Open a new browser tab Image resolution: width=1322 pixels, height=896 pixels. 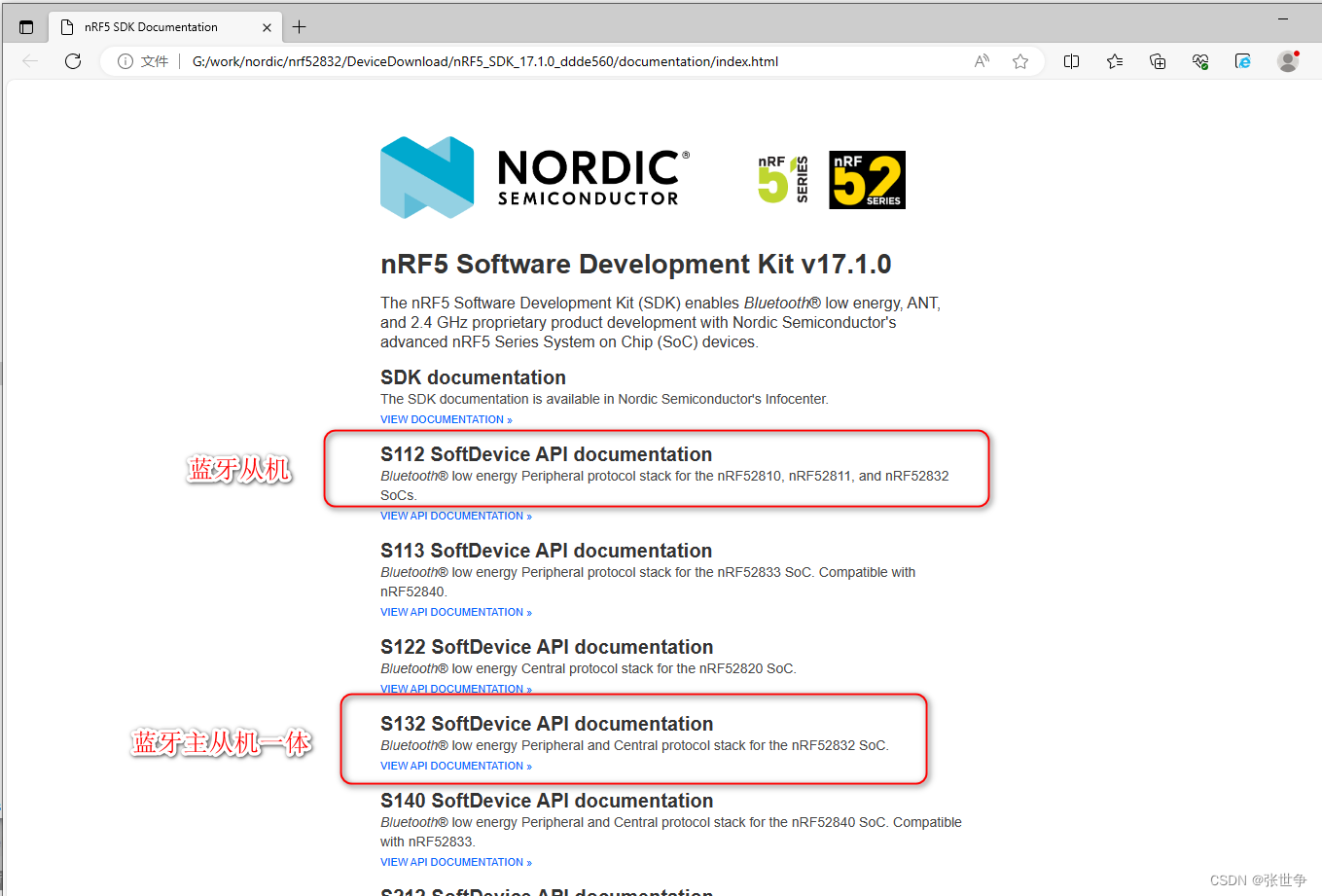pos(300,27)
